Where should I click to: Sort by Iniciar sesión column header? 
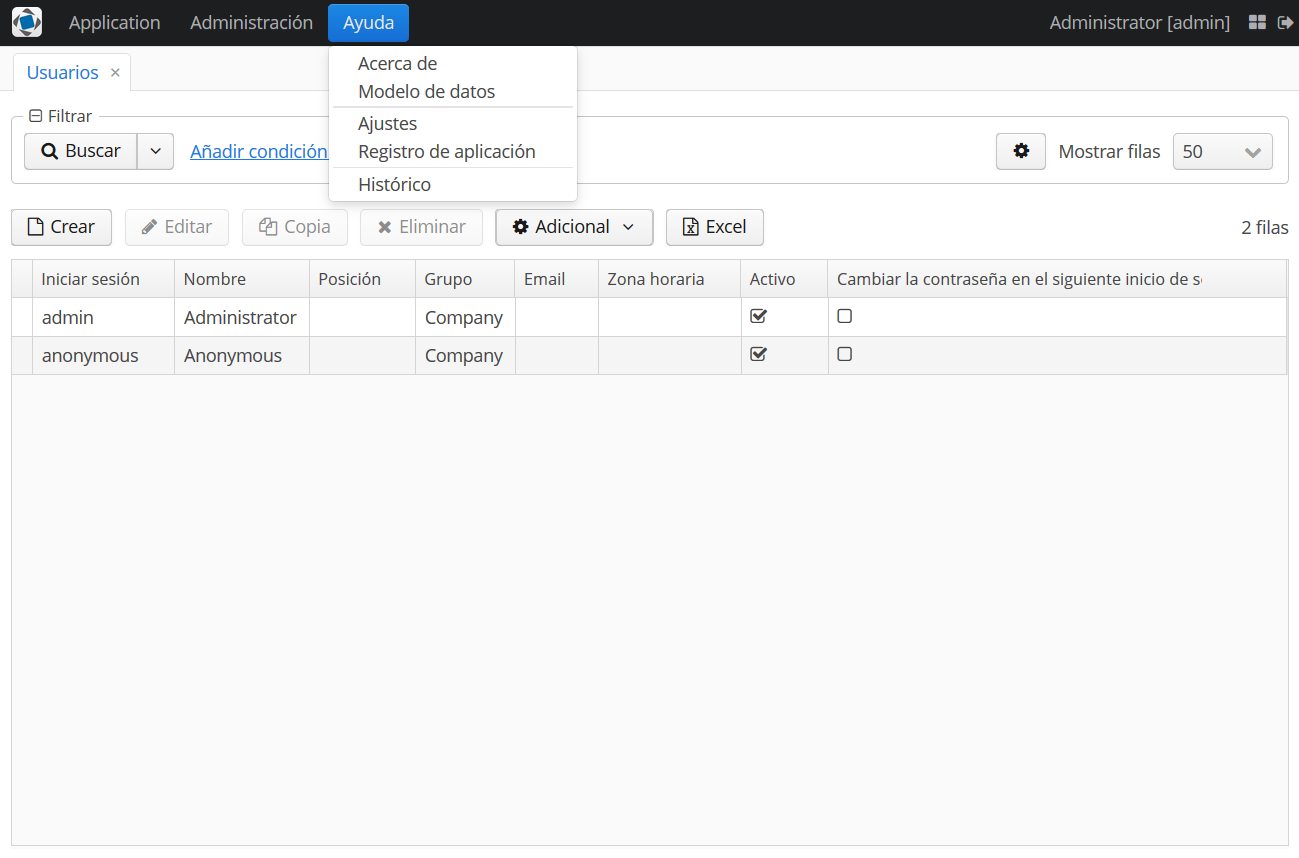[x=91, y=279]
